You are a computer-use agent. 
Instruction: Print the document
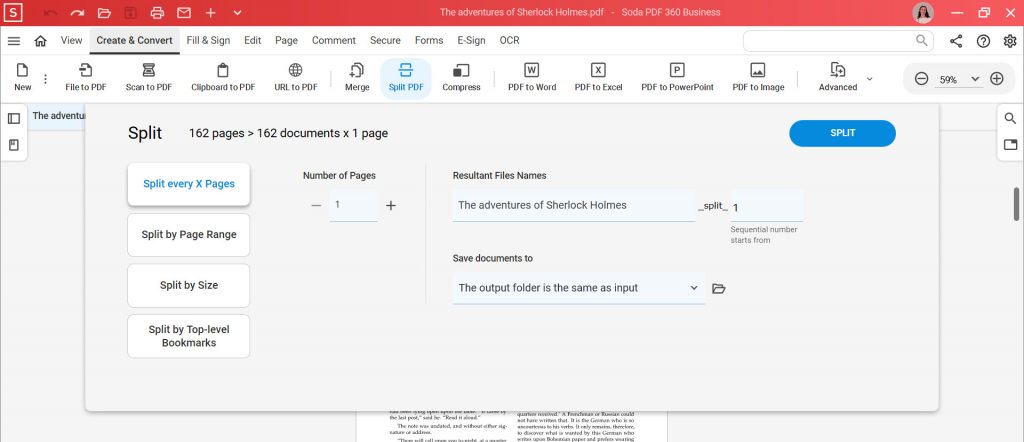pos(157,12)
